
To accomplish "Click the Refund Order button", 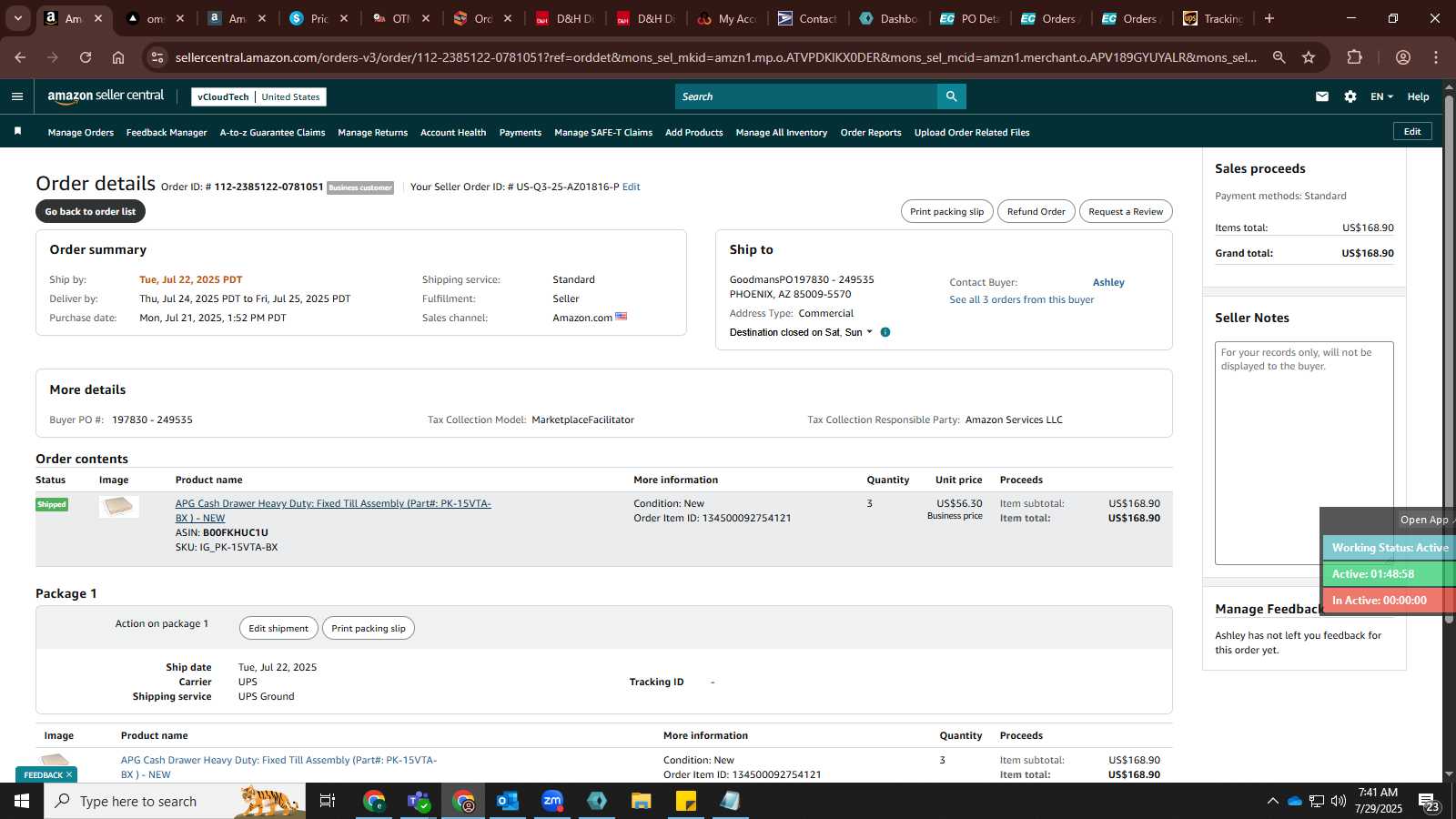I will point(1036,211).
